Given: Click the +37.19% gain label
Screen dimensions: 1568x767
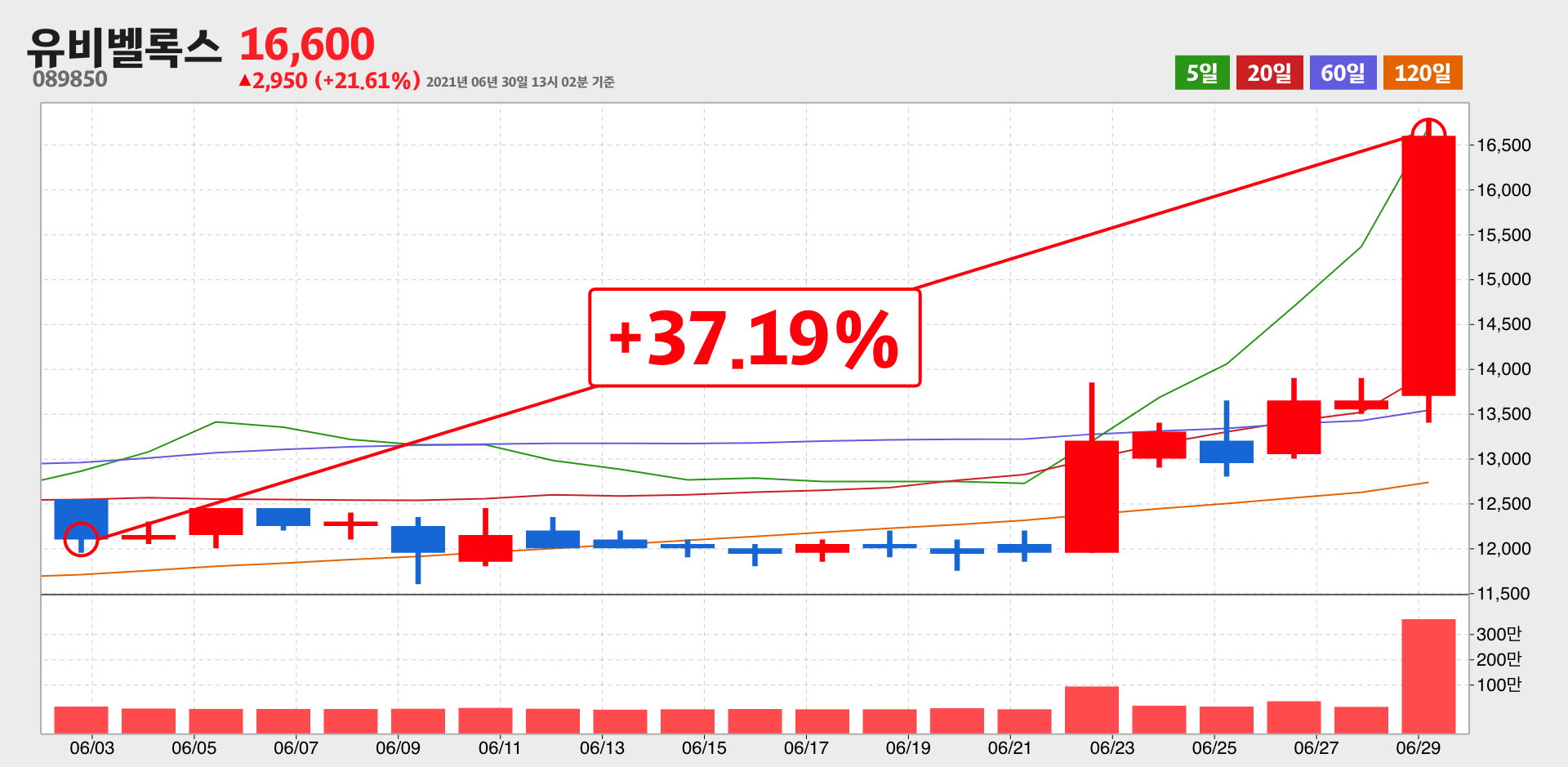Looking at the screenshot, I should click(755, 337).
